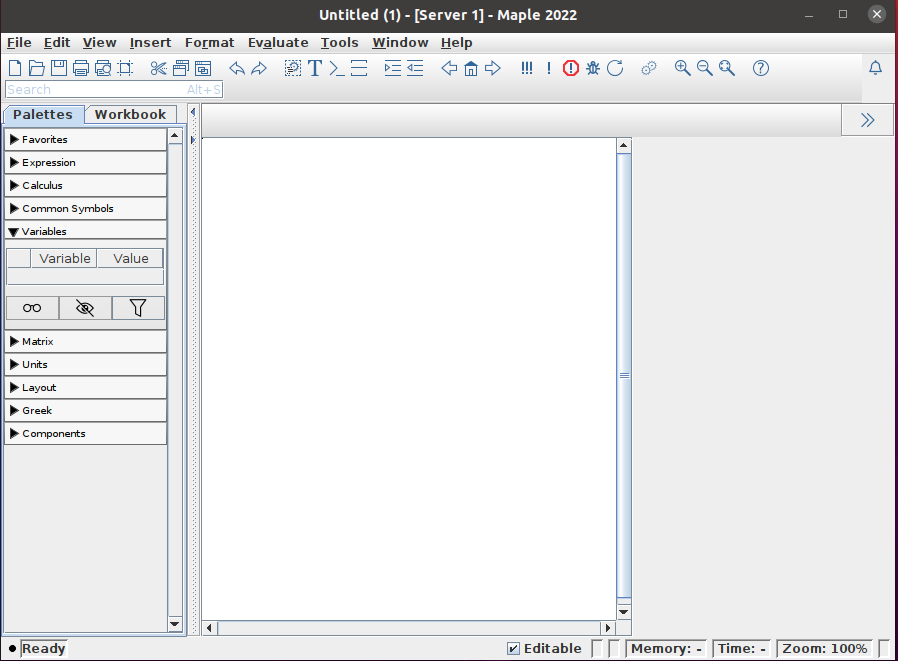Insert a text region

tap(314, 68)
